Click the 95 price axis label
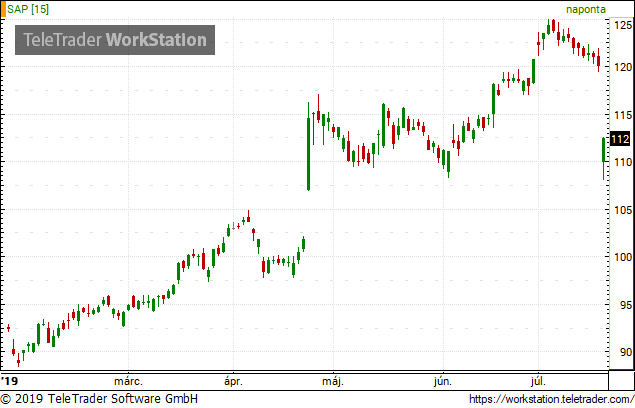The image size is (635, 408). (626, 305)
